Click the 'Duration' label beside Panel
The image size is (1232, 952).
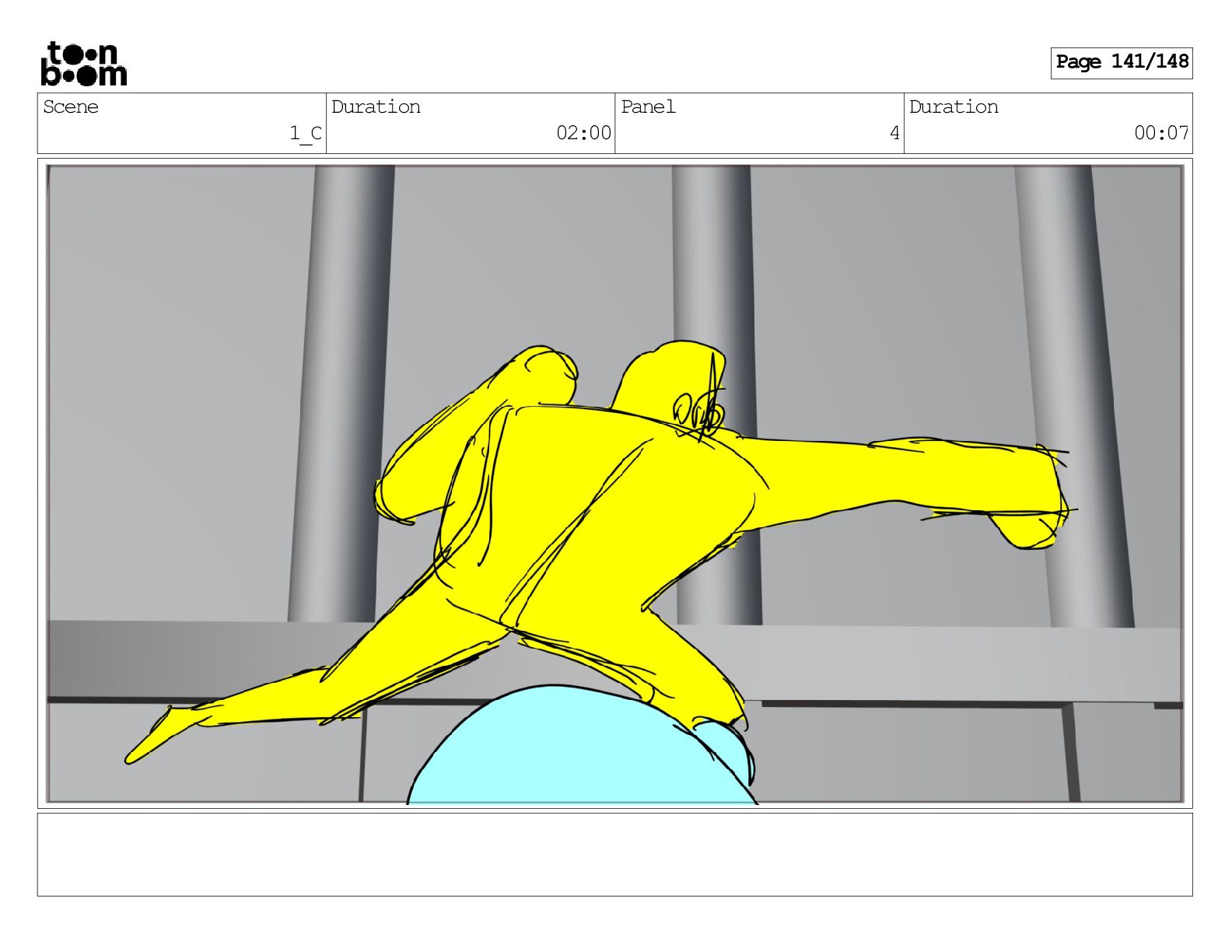click(954, 107)
